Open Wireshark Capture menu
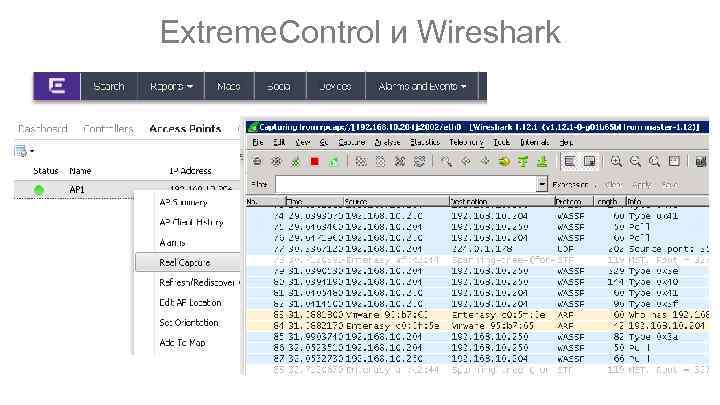The image size is (720, 405). click(x=351, y=142)
